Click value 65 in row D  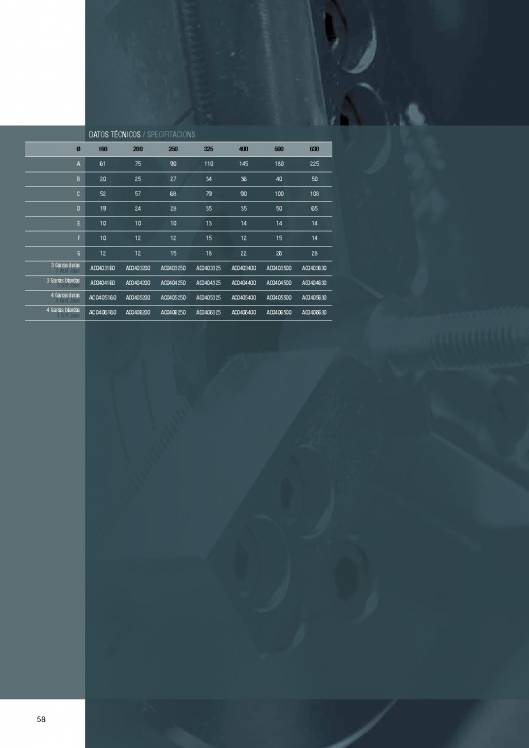click(x=314, y=208)
